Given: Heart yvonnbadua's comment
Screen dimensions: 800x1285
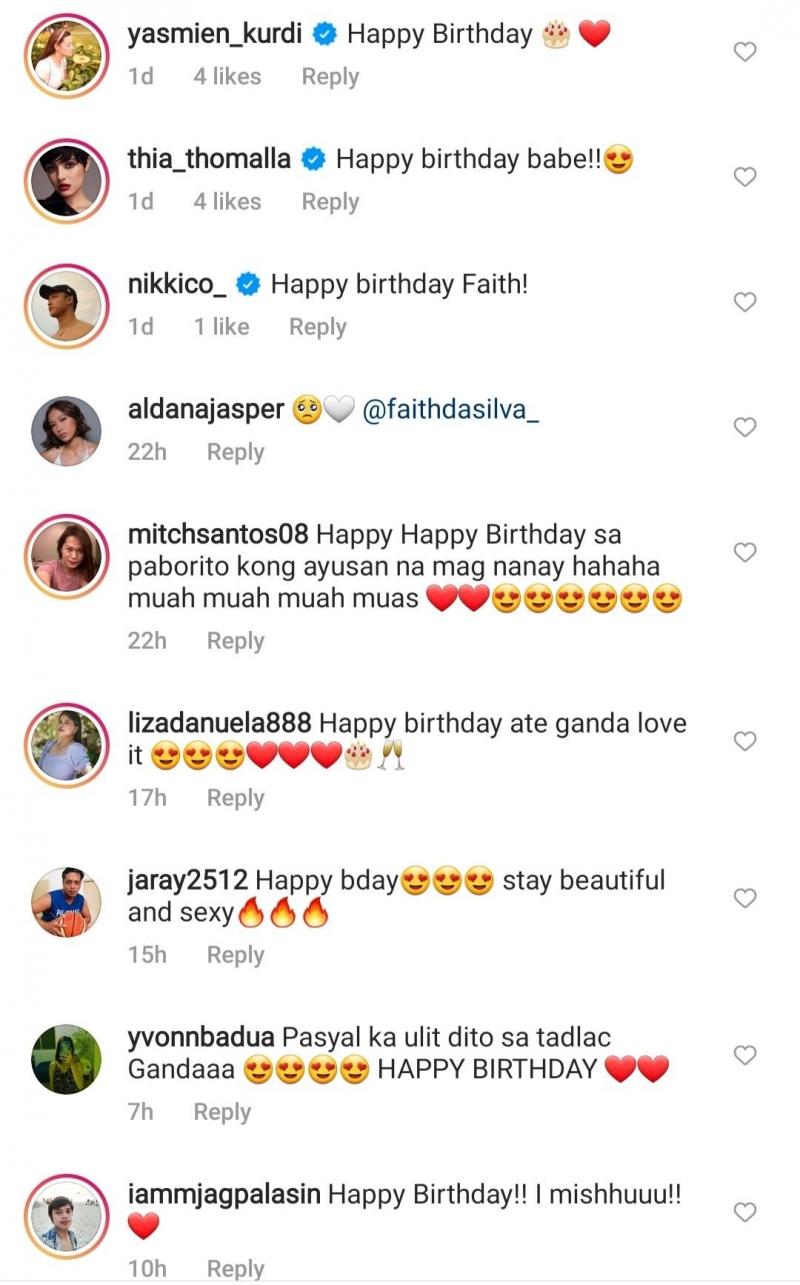Looking at the screenshot, I should click(x=745, y=1055).
